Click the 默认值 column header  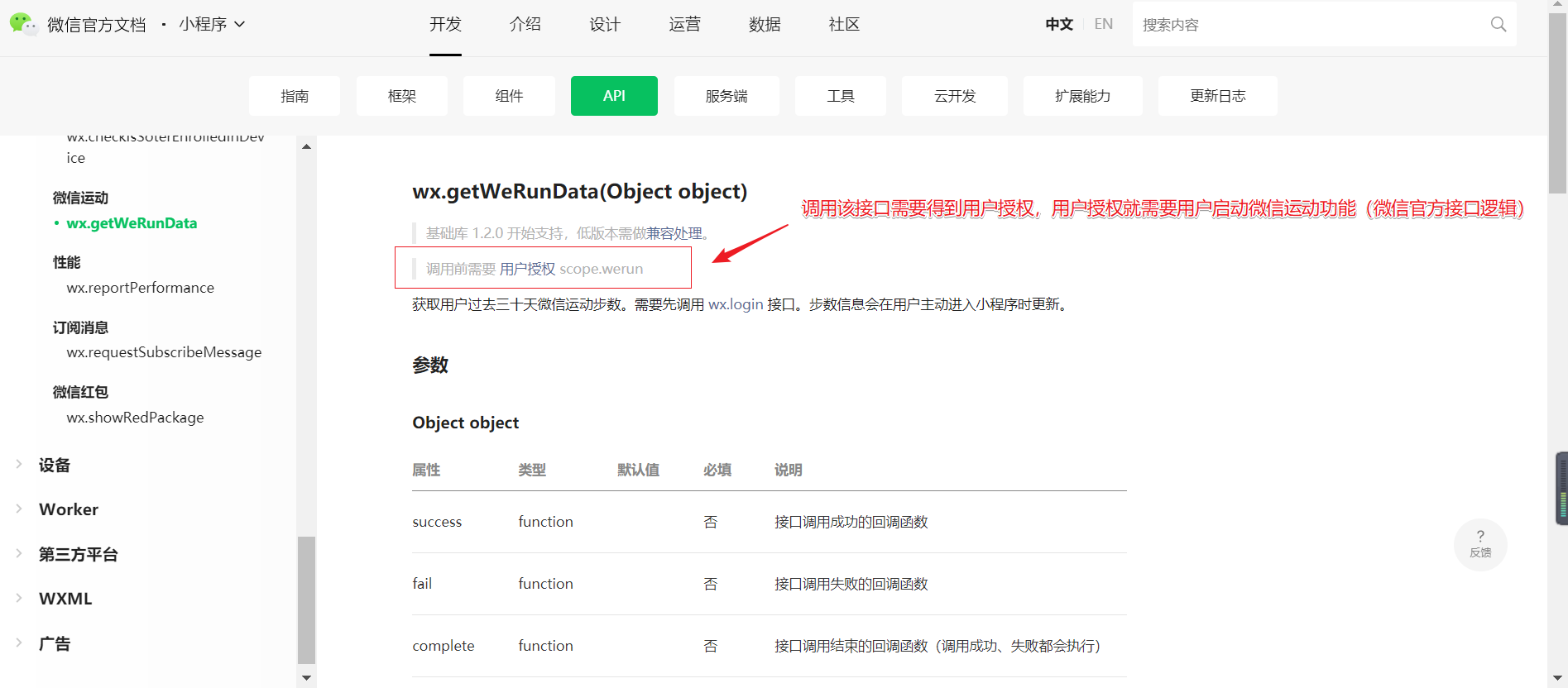coord(638,470)
